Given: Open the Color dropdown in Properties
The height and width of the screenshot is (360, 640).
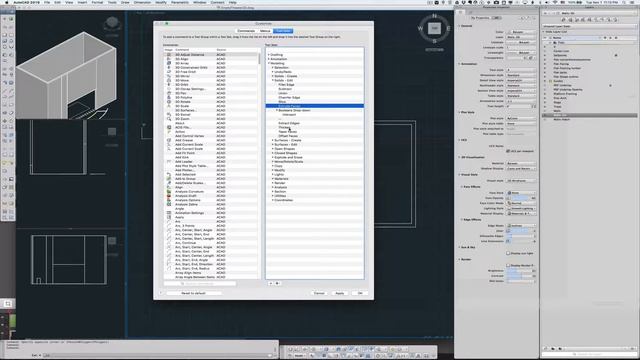Looking at the screenshot, I should (521, 32).
